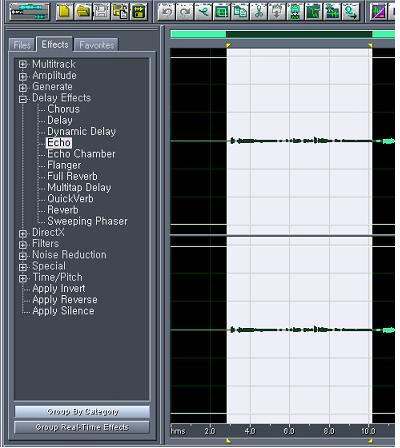Click the bottom selection end marker
400x448 pixels.
tap(370, 441)
